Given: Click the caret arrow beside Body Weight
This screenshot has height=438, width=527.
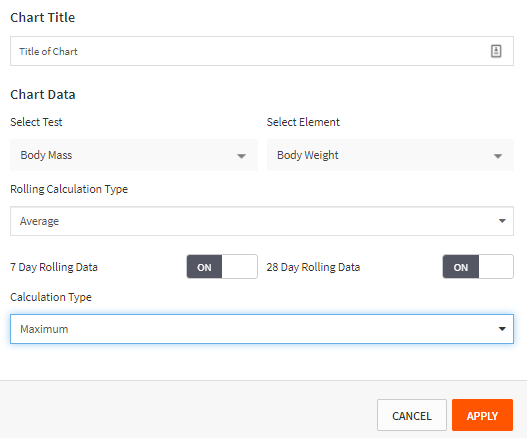Looking at the screenshot, I should (498, 156).
